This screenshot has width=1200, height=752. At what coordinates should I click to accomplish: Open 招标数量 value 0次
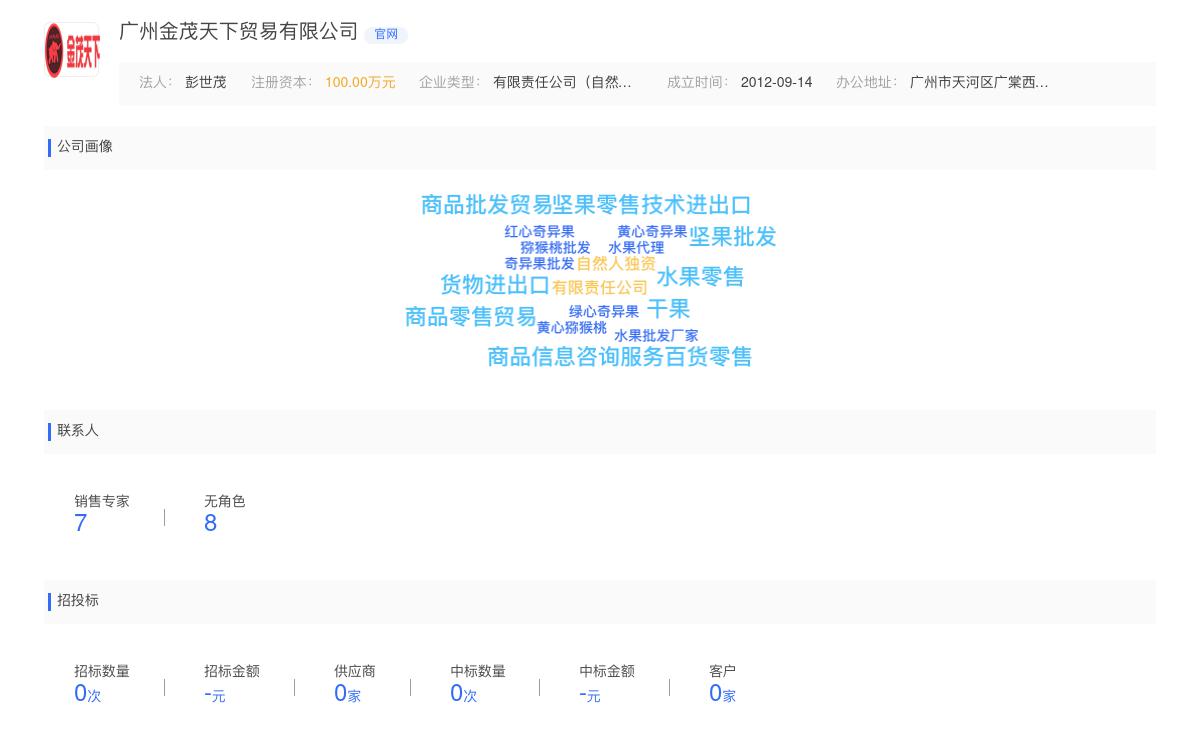coord(88,693)
